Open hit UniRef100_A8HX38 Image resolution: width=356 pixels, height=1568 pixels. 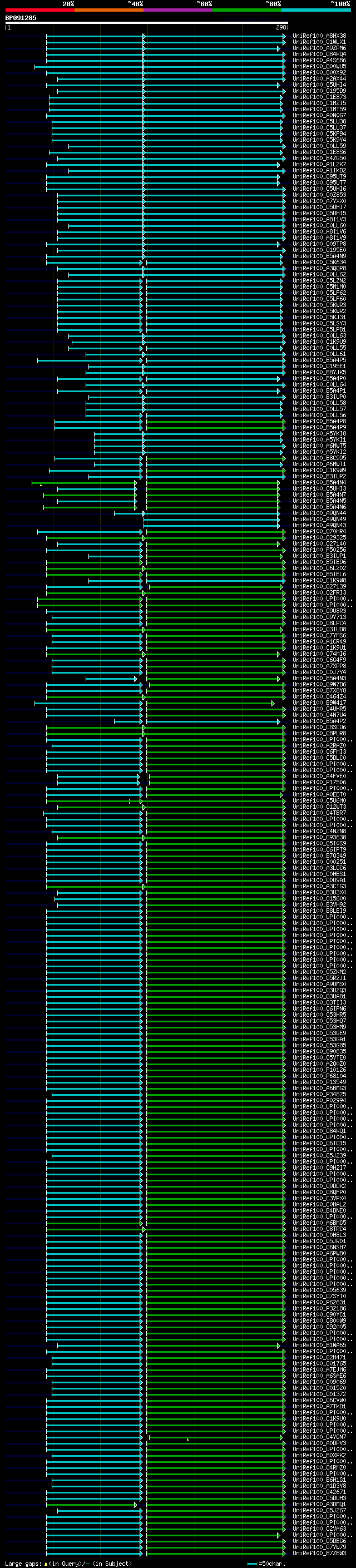[319, 36]
